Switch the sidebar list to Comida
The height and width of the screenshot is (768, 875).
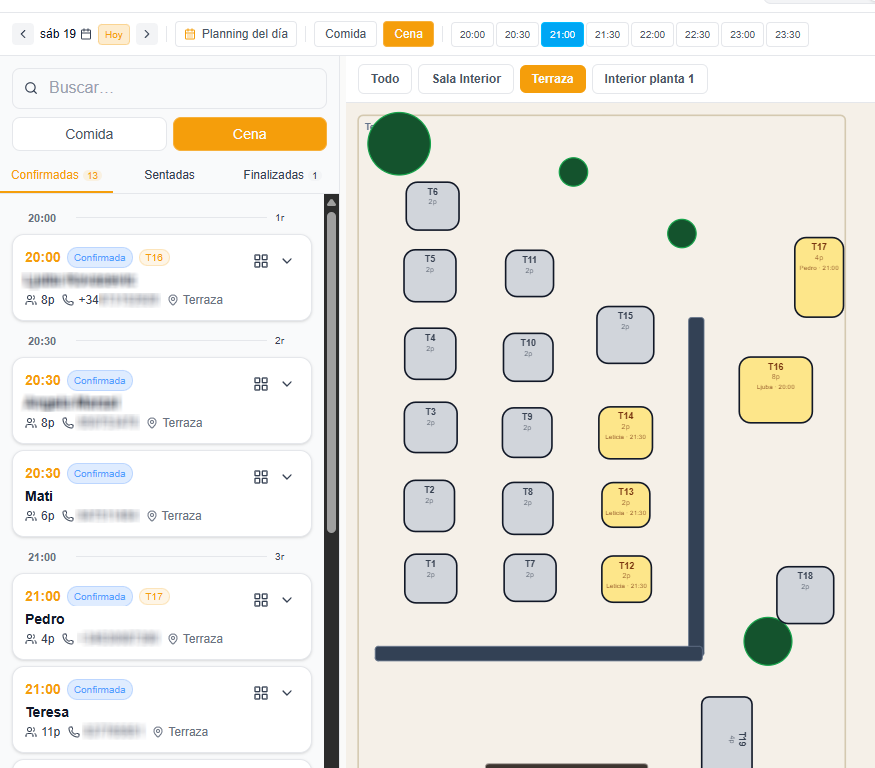coord(89,134)
